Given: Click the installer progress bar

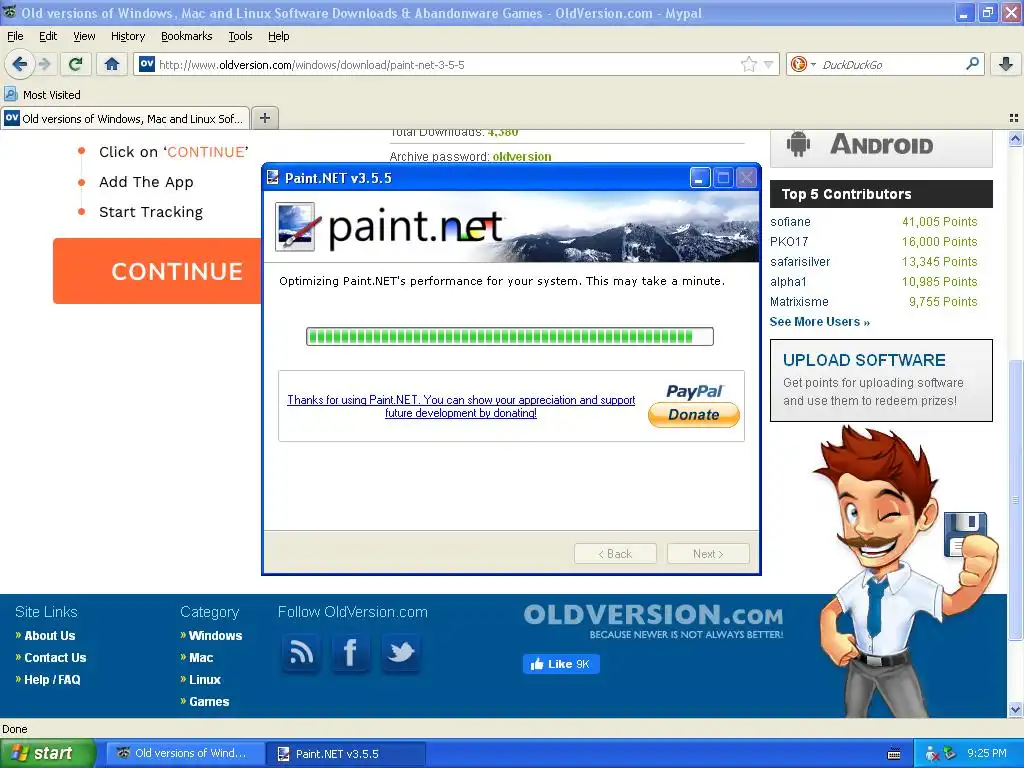Looking at the screenshot, I should (x=509, y=336).
